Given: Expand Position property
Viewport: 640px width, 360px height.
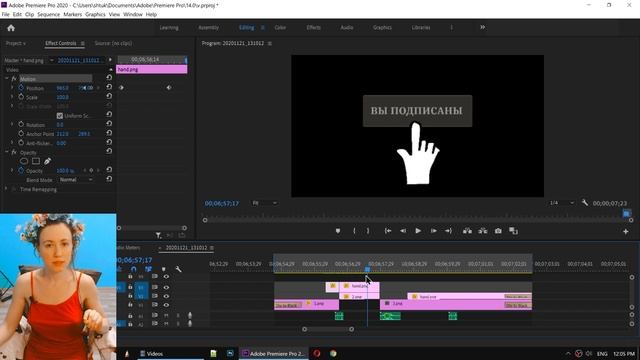Looking at the screenshot, I should click(x=12, y=88).
